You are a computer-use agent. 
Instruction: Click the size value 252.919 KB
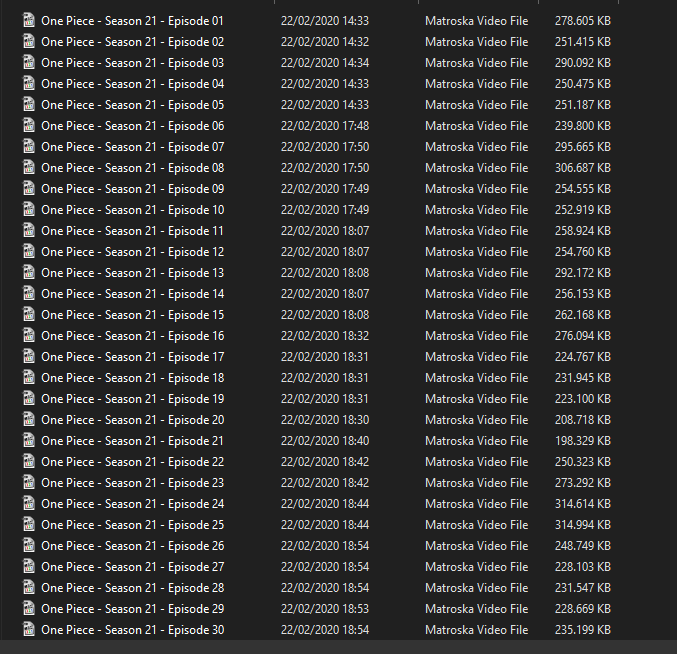tap(582, 210)
